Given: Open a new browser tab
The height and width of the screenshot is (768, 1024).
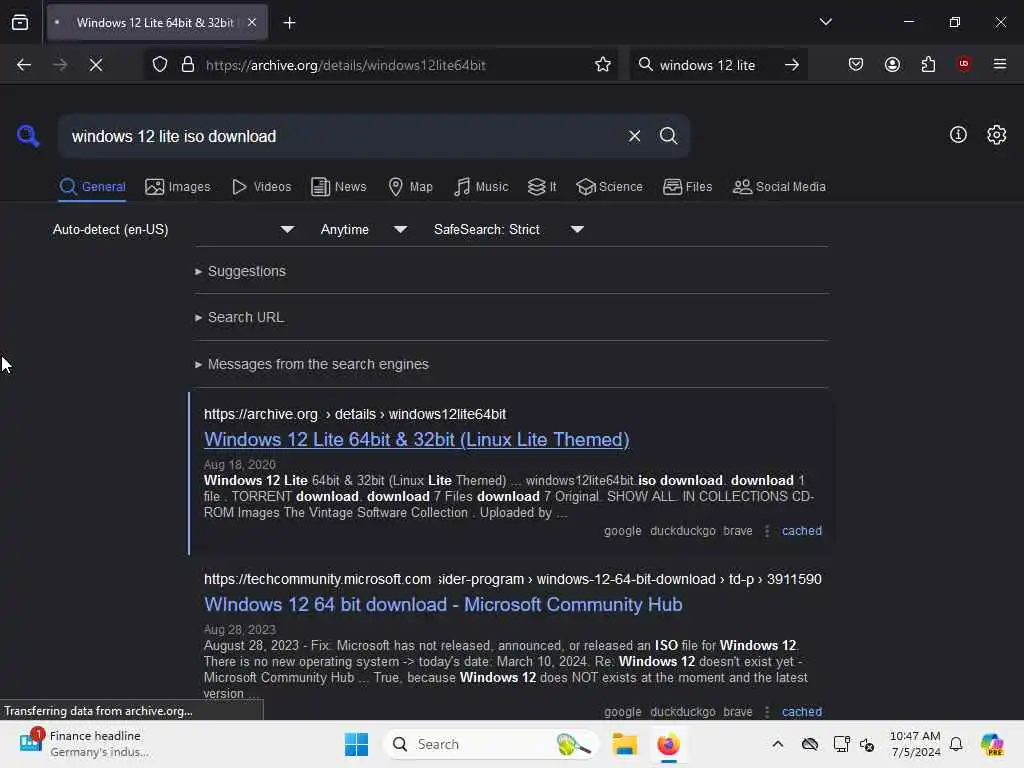Looking at the screenshot, I should [x=289, y=23].
